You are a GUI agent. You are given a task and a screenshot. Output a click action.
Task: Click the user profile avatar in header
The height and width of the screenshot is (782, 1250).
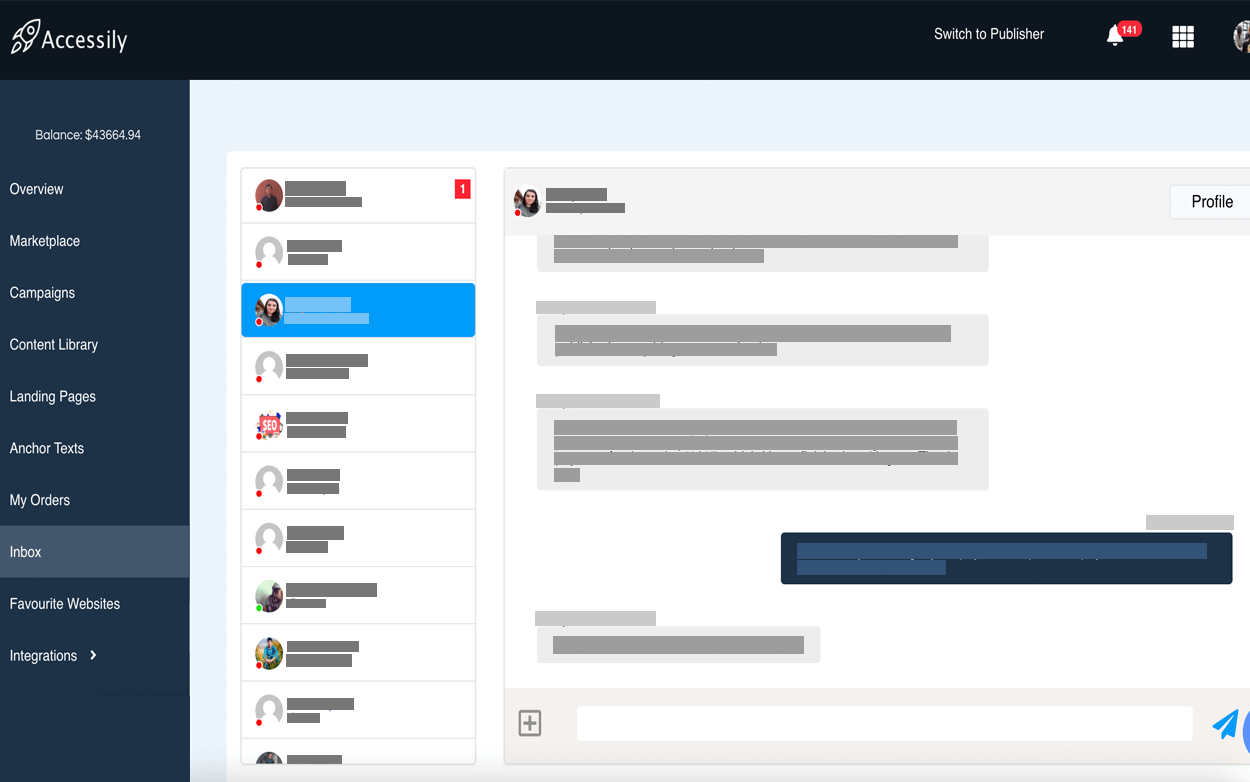1242,37
